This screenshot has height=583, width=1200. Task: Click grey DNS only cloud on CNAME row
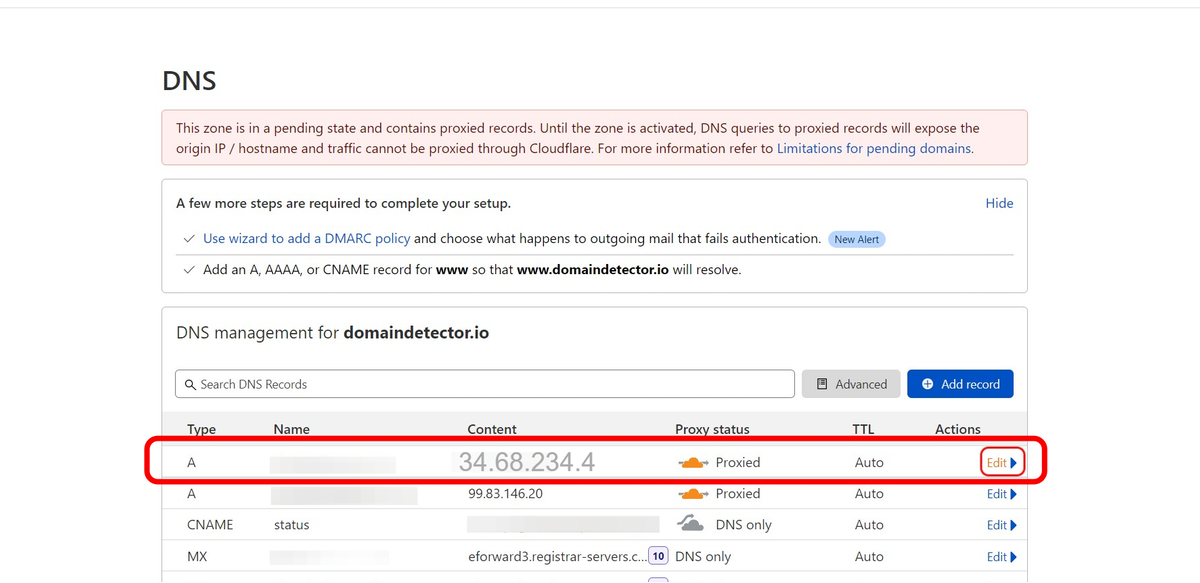pyautogui.click(x=691, y=524)
